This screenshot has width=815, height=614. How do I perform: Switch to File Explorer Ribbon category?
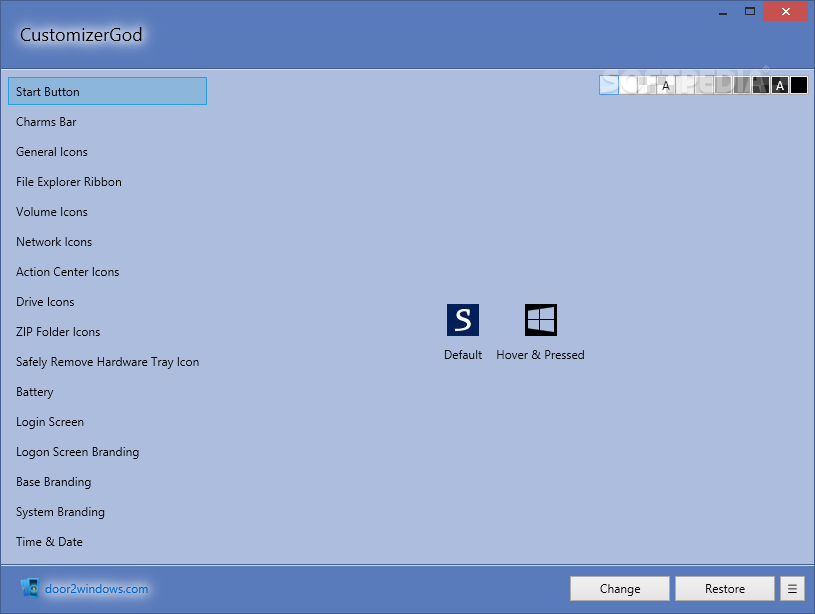pos(108,181)
